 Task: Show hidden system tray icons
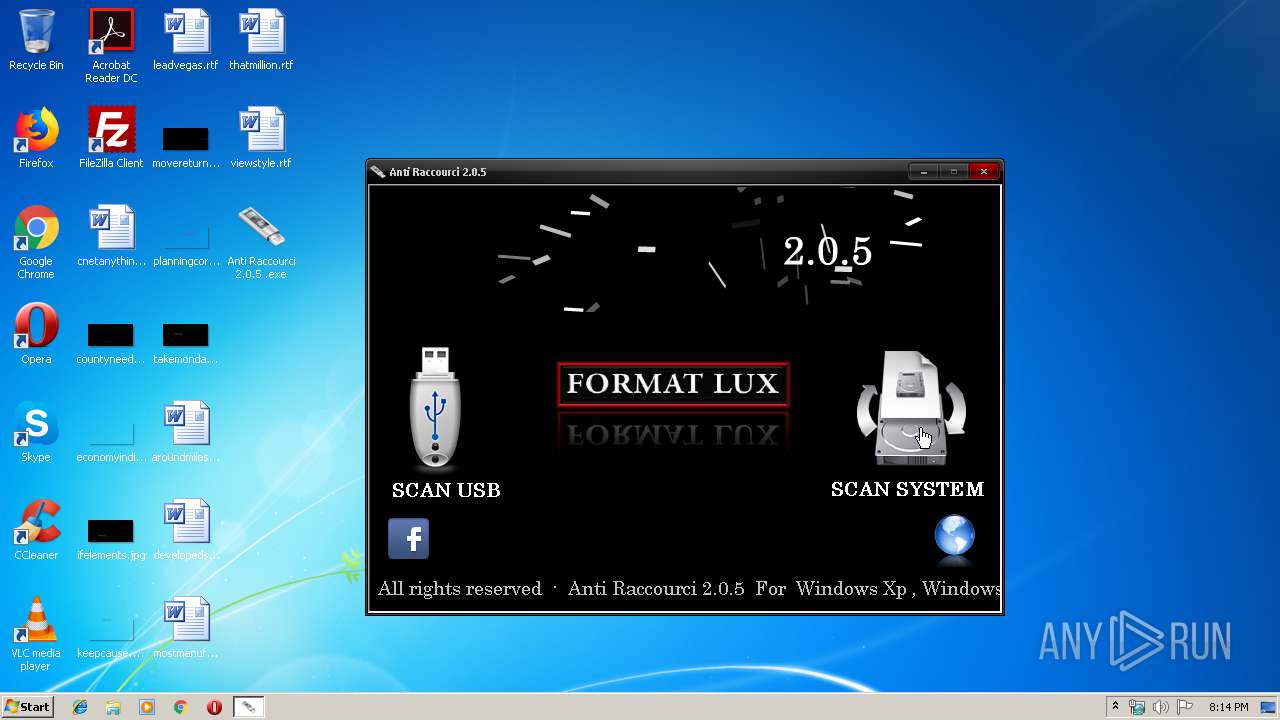(1115, 707)
